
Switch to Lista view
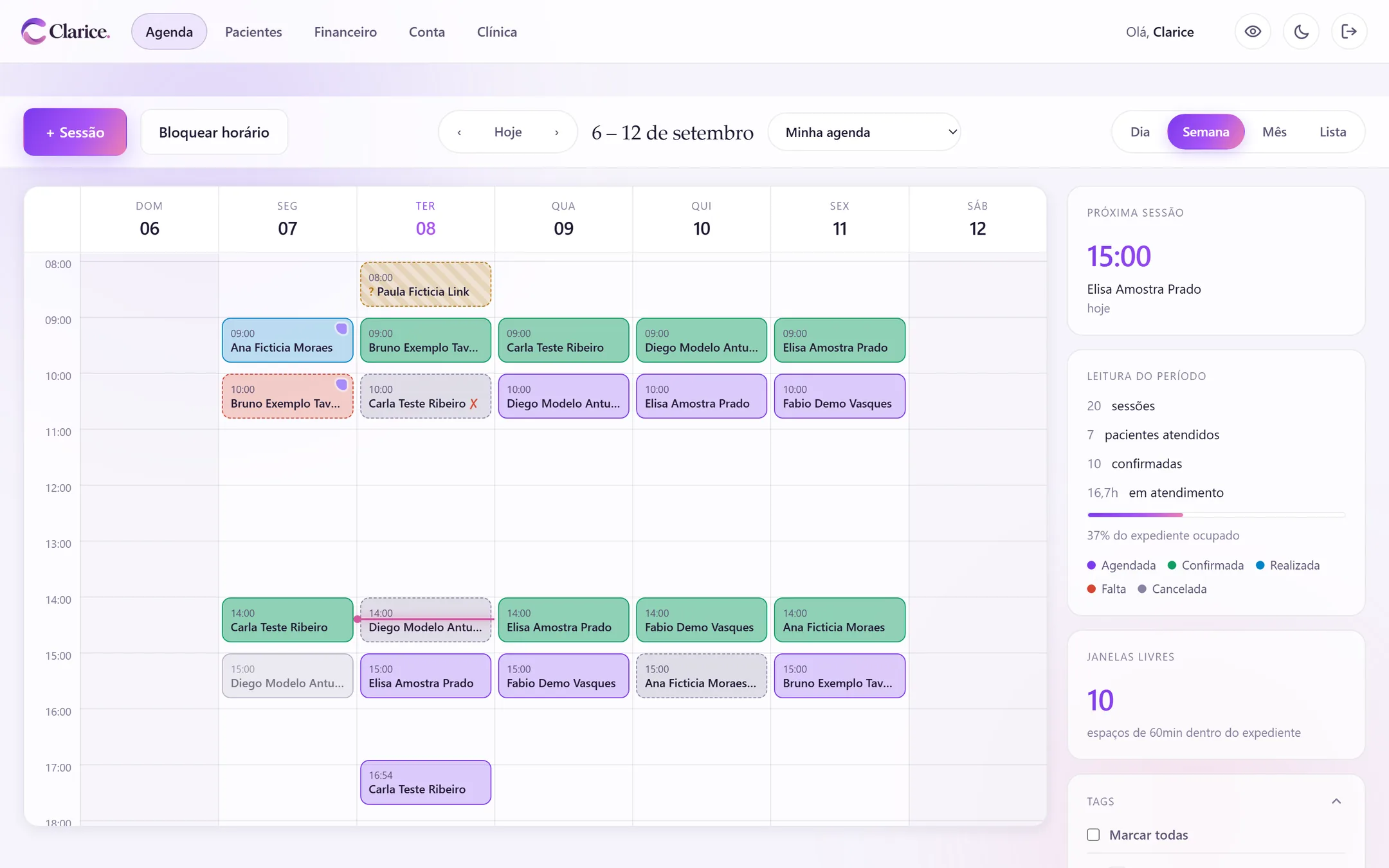[1333, 132]
